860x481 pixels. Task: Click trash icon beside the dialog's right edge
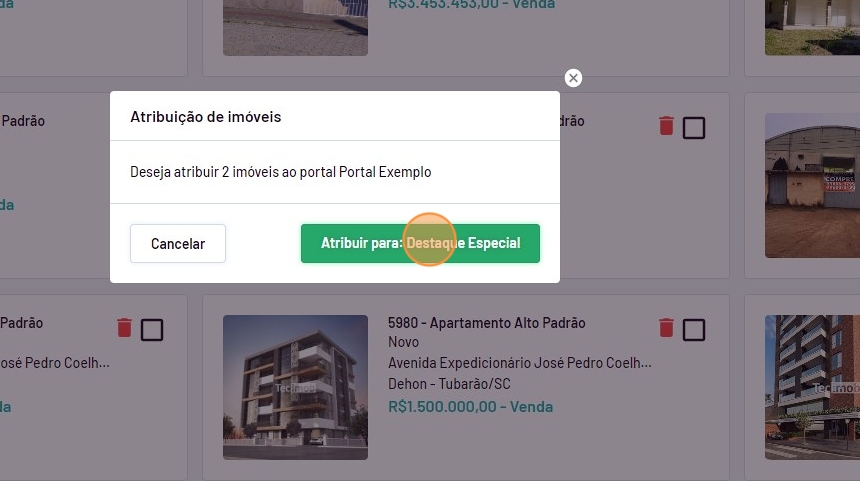coord(666,126)
